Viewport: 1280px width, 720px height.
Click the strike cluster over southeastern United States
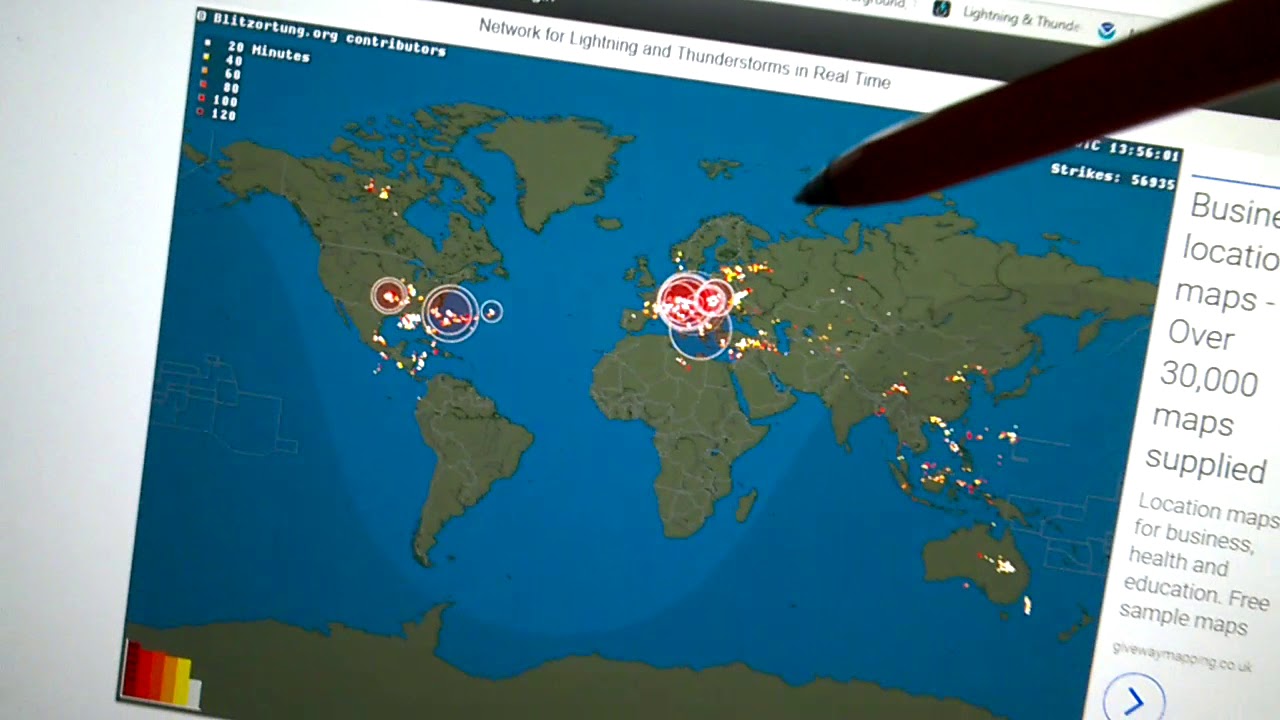(449, 312)
